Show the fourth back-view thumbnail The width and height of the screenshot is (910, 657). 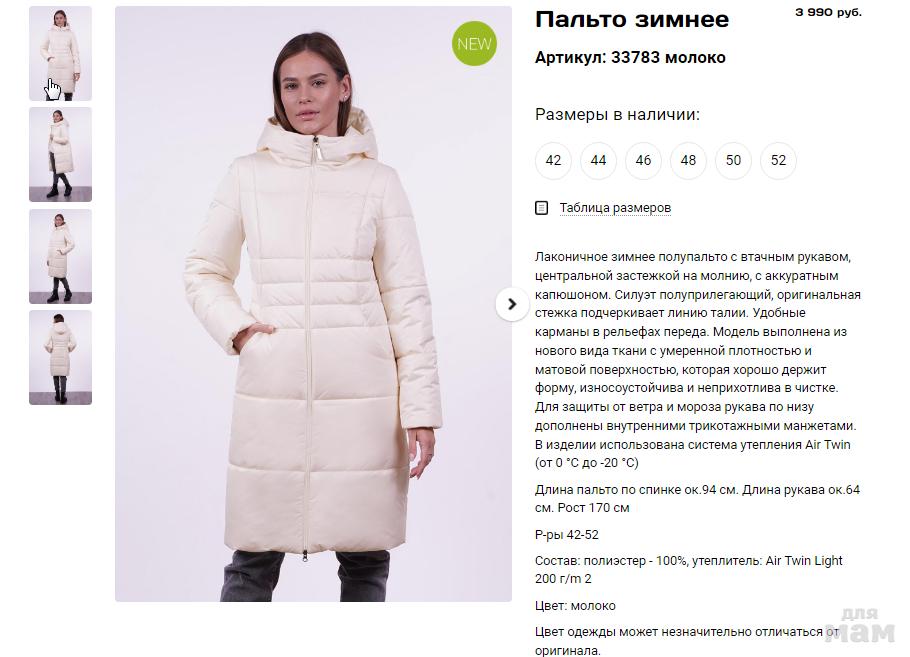pos(60,358)
